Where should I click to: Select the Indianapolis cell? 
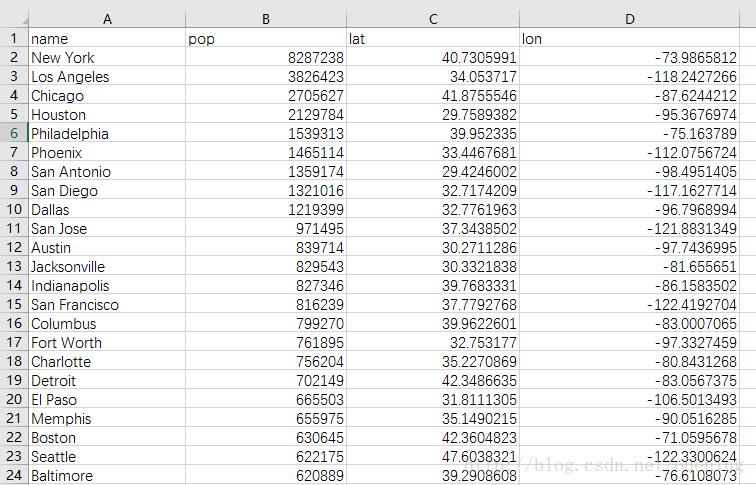pos(107,285)
